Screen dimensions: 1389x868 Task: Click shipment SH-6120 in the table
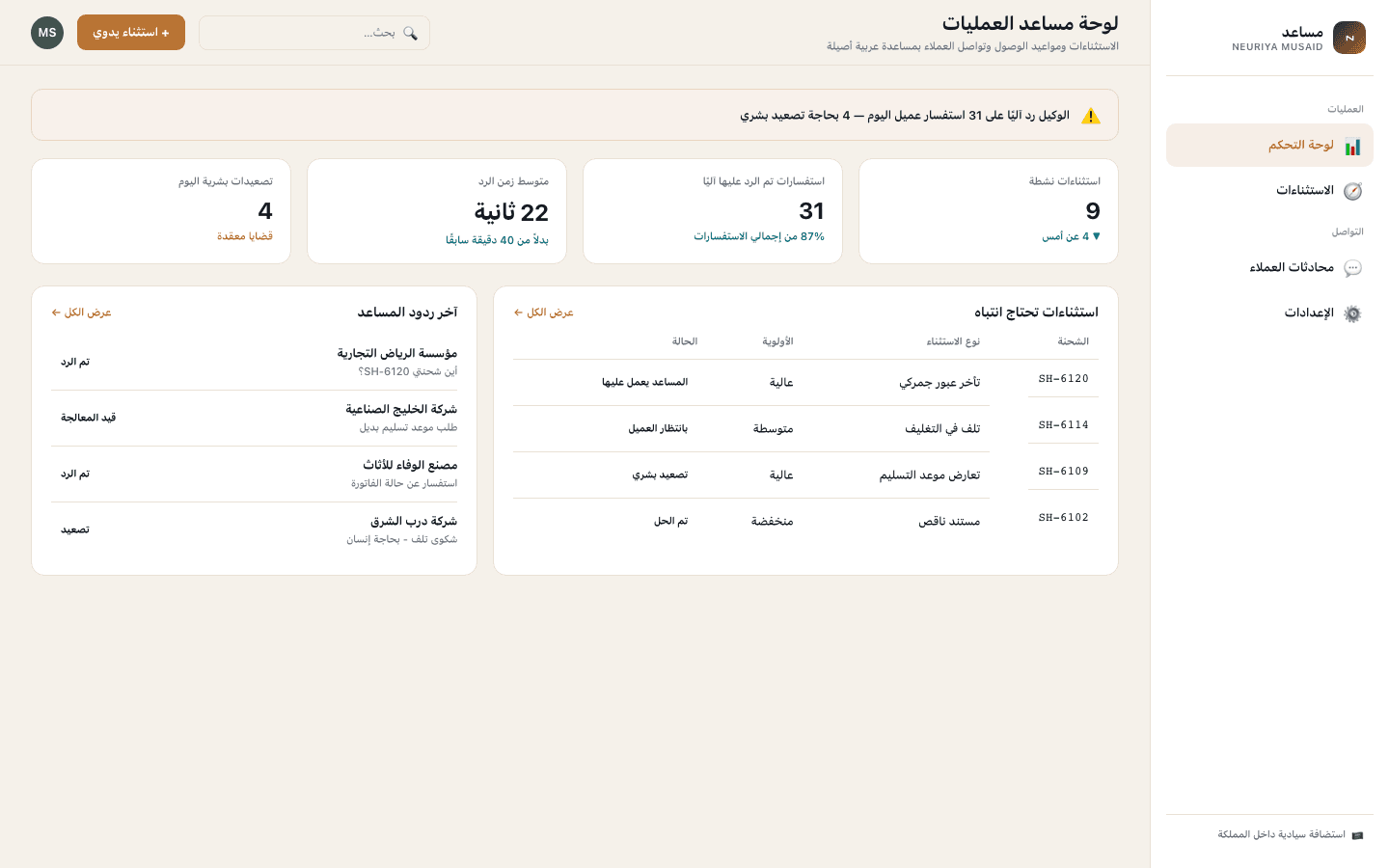(1063, 379)
